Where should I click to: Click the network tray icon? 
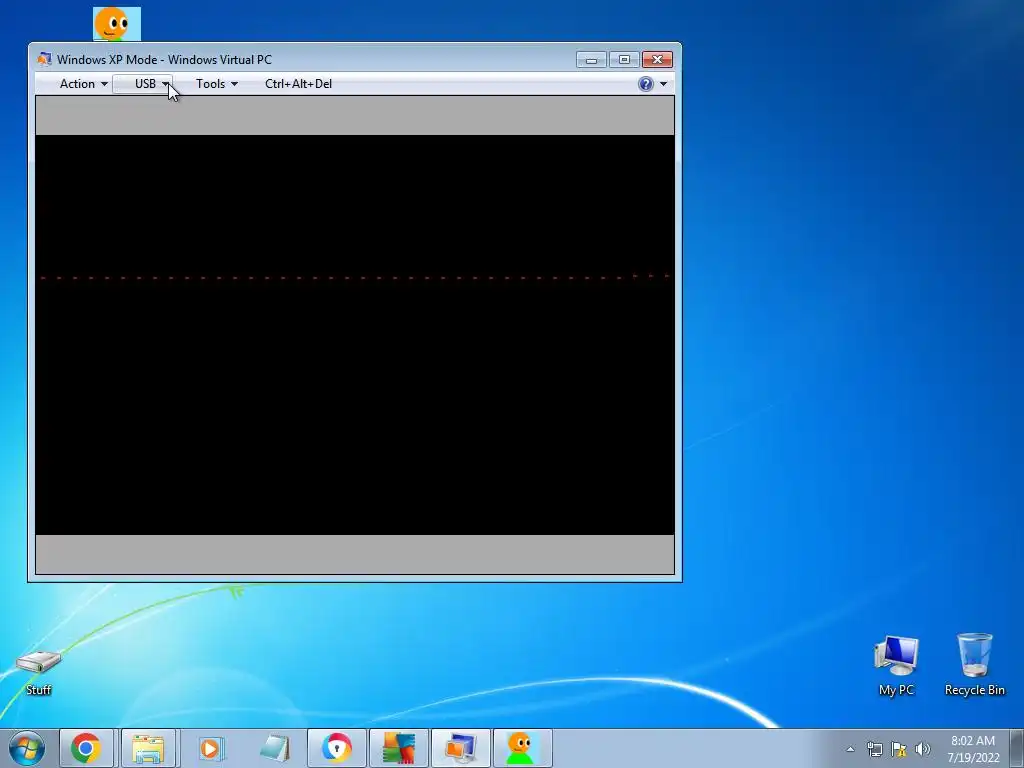(874, 749)
